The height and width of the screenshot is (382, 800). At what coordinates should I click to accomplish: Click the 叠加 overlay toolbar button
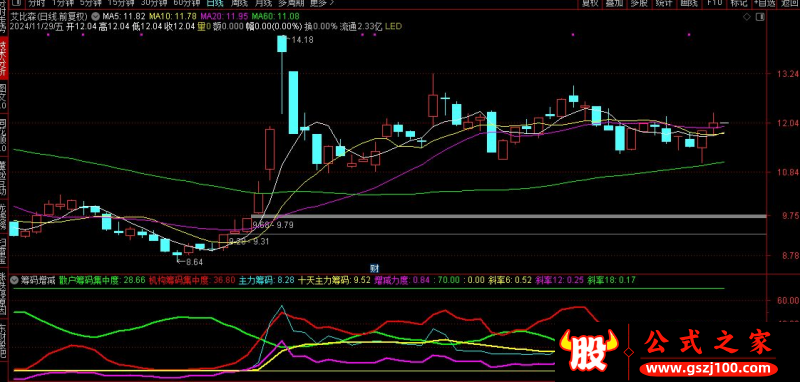pyautogui.click(x=614, y=3)
